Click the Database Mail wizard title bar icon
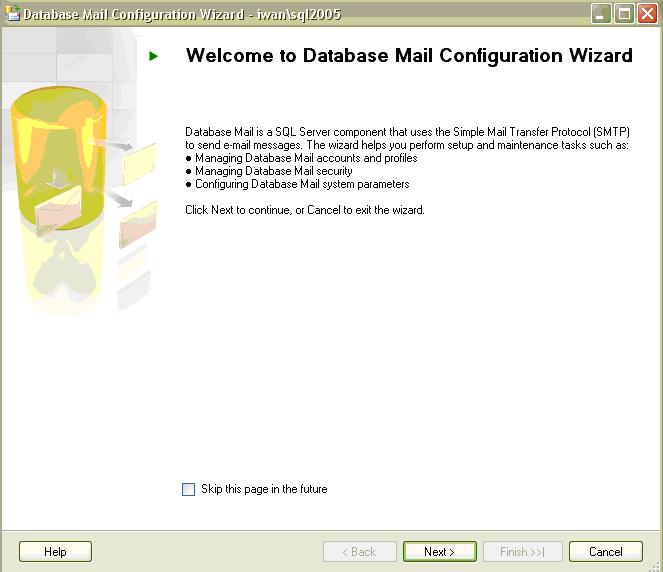Image resolution: width=663 pixels, height=572 pixels. 11,13
